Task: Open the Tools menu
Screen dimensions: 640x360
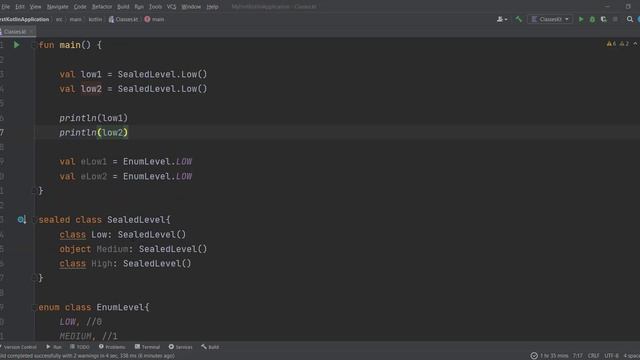Action: (156, 7)
